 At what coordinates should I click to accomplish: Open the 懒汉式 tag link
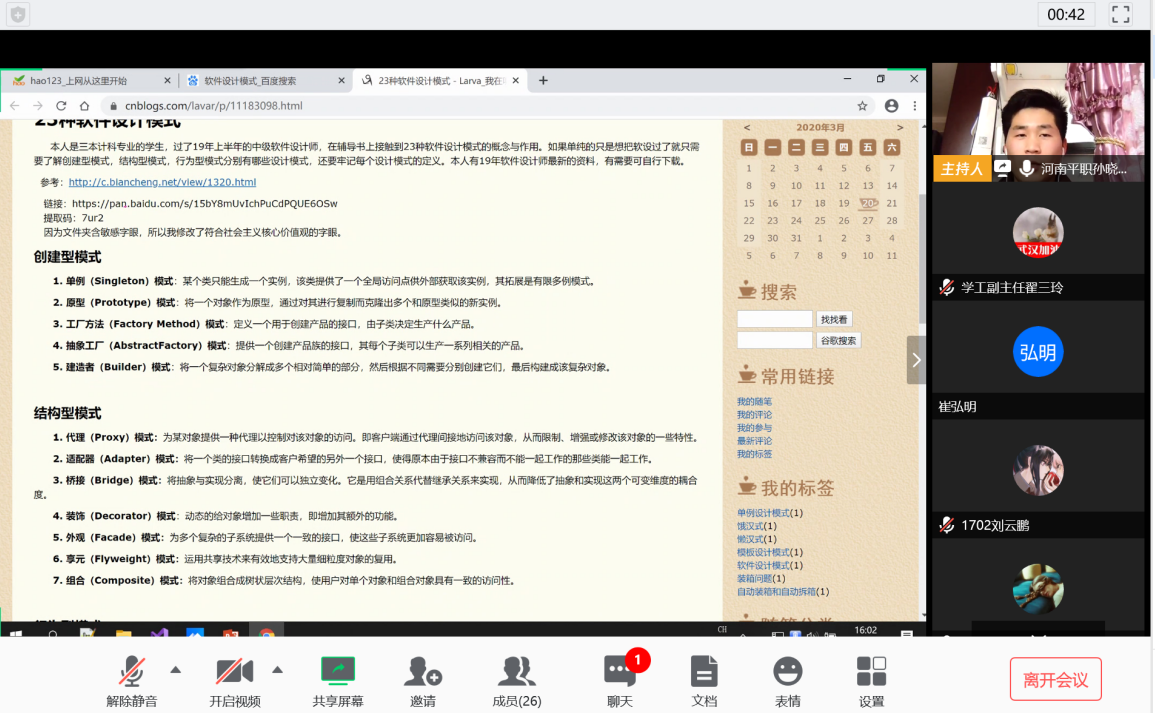pos(750,540)
